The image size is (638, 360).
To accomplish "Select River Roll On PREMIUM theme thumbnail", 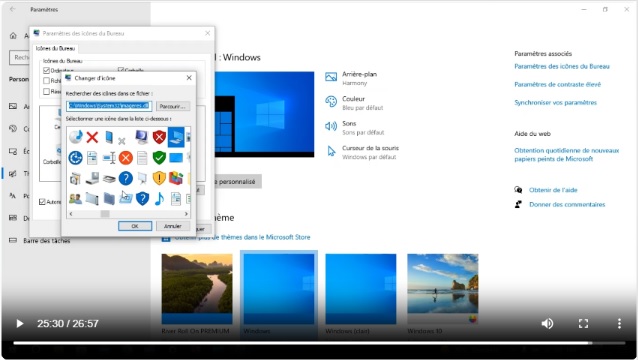I will [x=197, y=289].
